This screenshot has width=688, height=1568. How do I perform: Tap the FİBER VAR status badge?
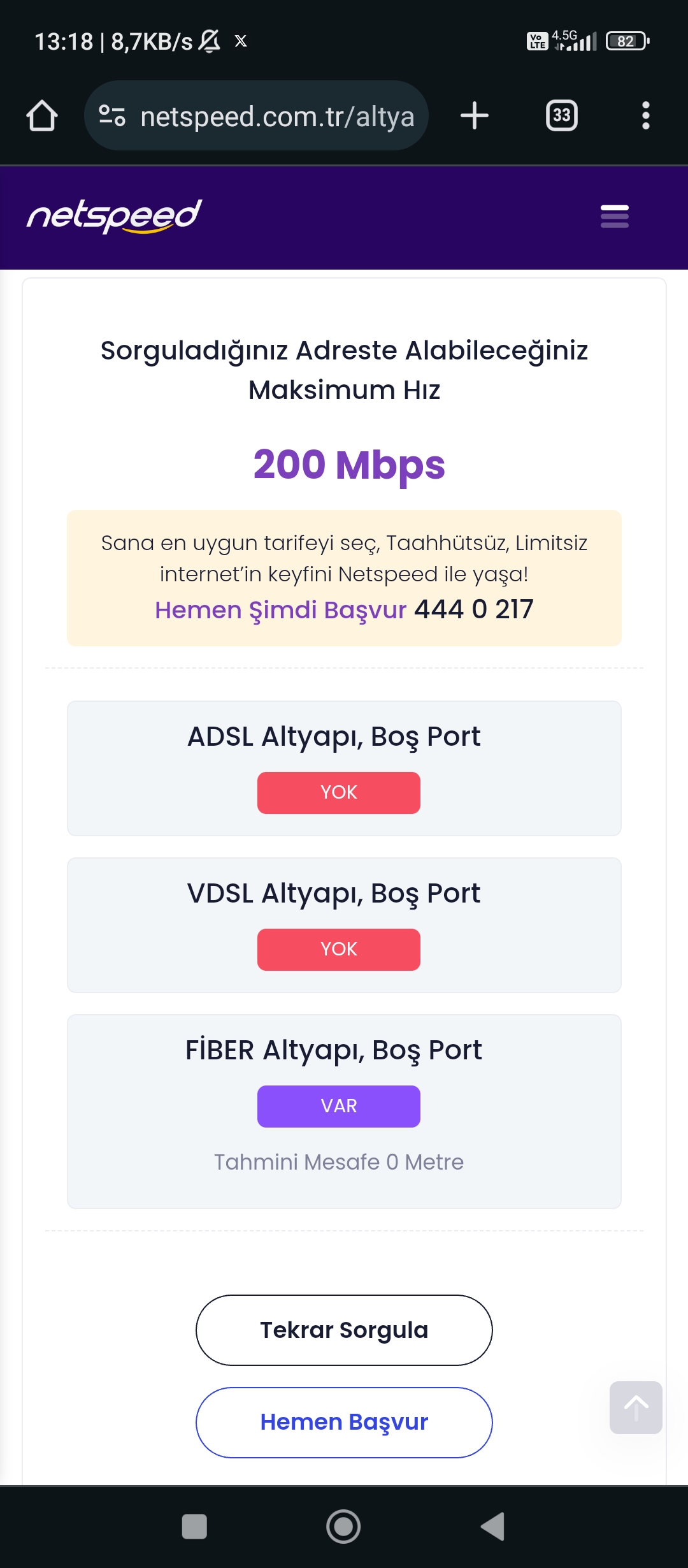pyautogui.click(x=338, y=1106)
